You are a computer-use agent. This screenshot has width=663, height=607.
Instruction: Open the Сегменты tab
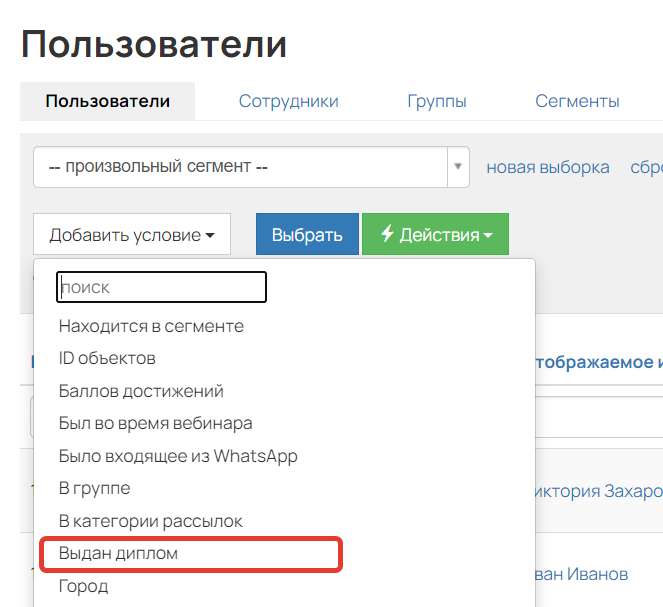tap(577, 101)
